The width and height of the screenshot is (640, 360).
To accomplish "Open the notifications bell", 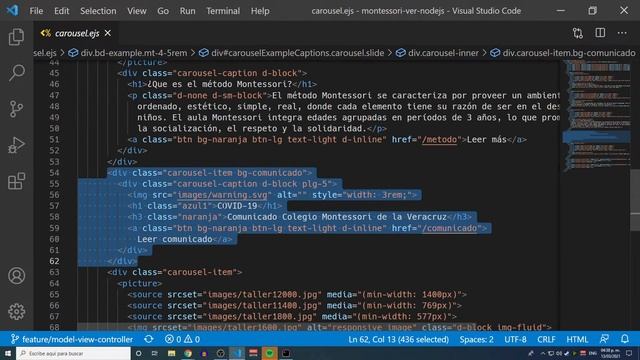I will click(x=625, y=339).
